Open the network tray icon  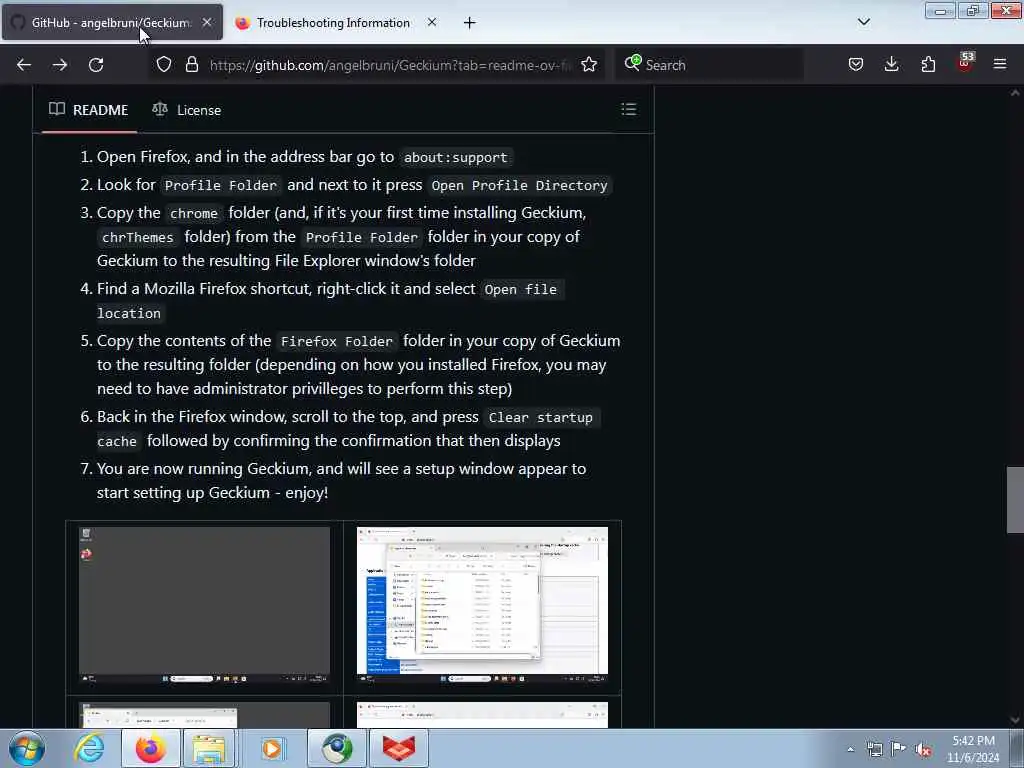click(x=874, y=749)
